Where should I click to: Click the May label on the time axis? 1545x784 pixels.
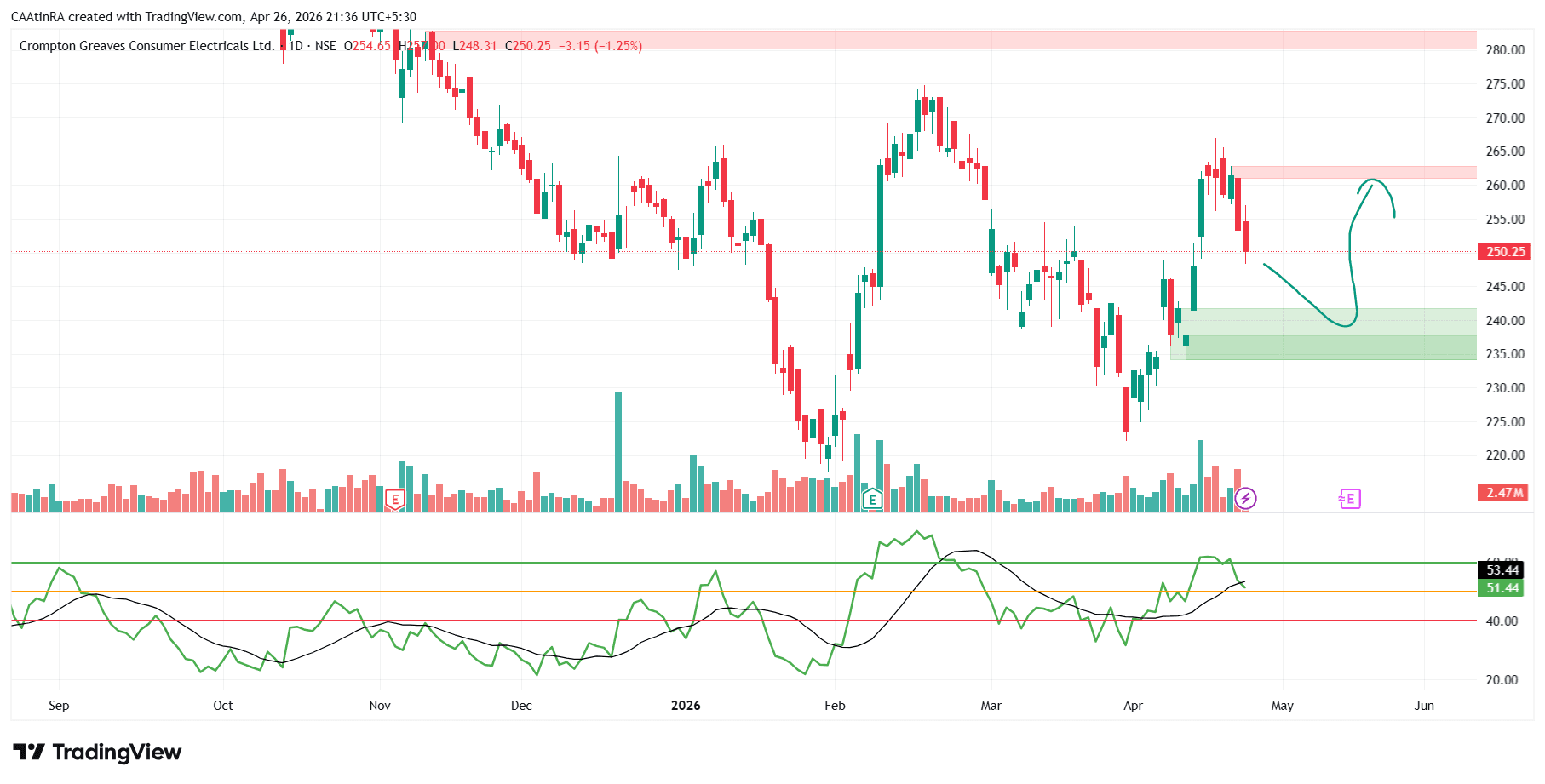tap(1282, 706)
